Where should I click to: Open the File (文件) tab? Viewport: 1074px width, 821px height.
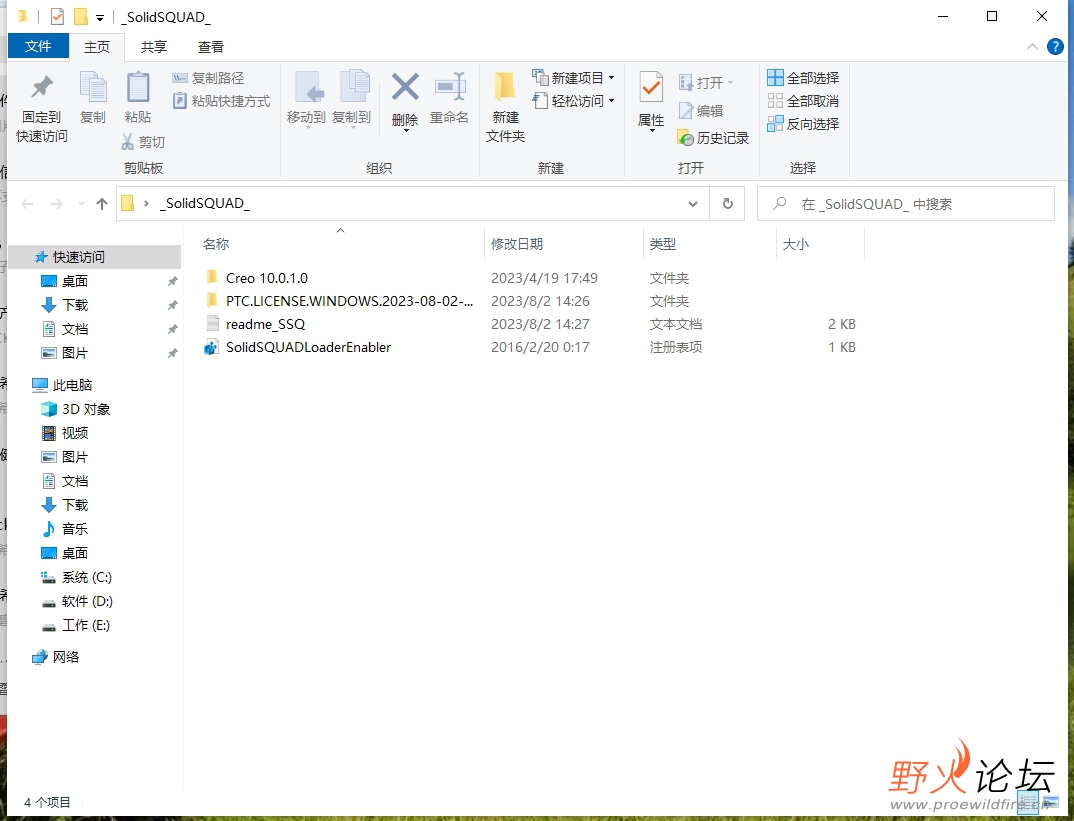tap(38, 46)
